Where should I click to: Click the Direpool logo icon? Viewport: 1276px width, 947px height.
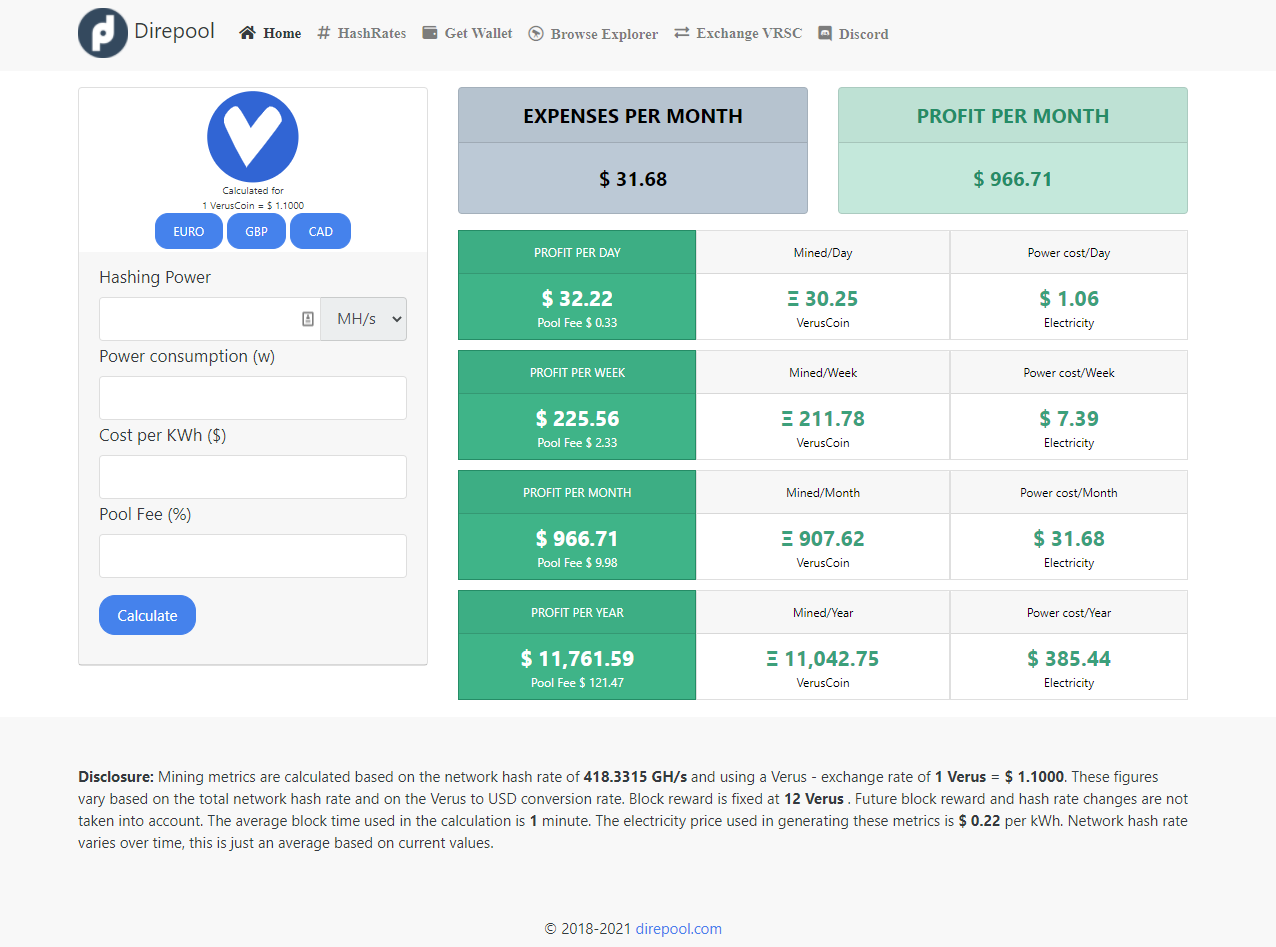coord(103,33)
